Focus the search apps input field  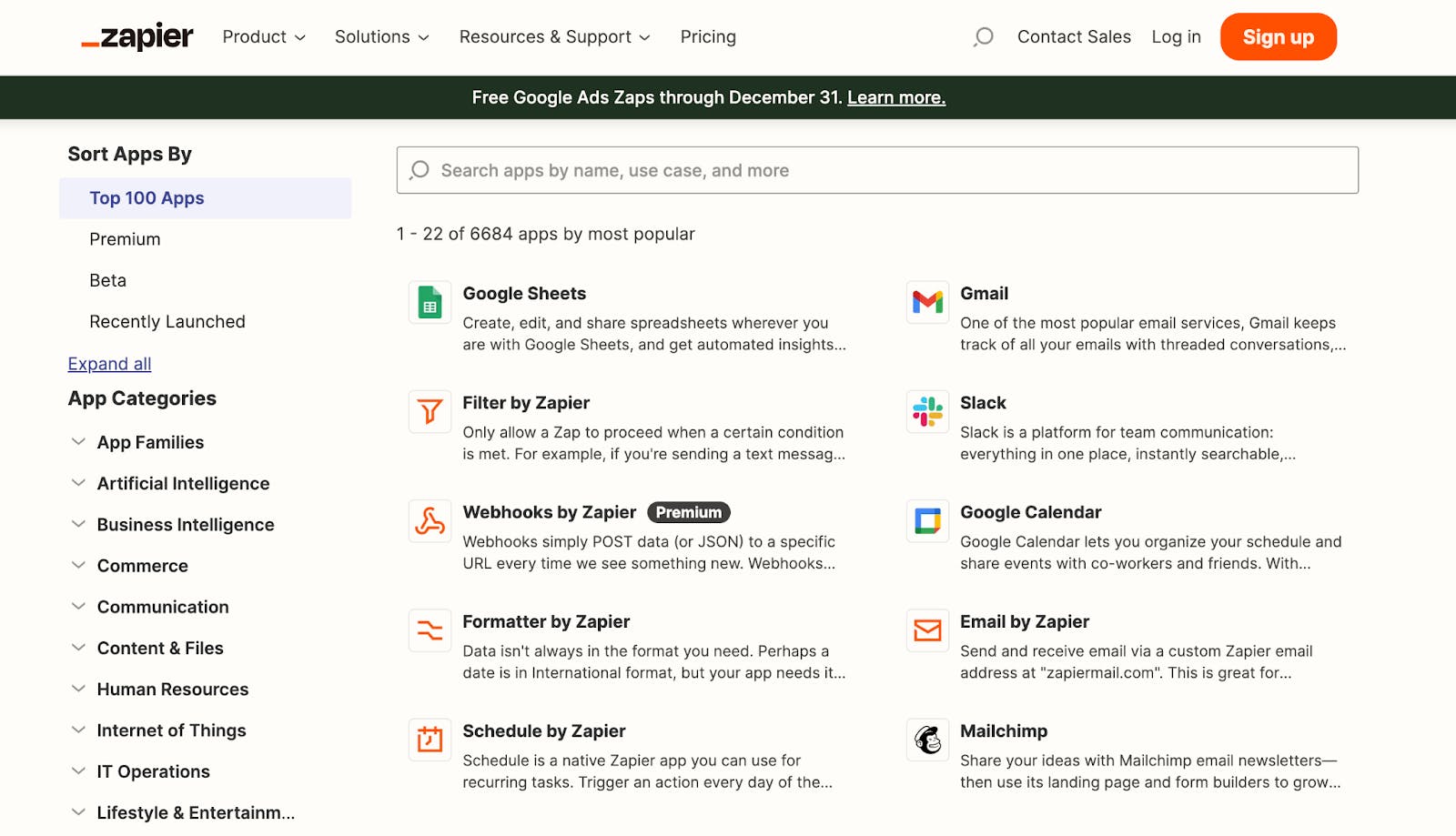point(877,170)
